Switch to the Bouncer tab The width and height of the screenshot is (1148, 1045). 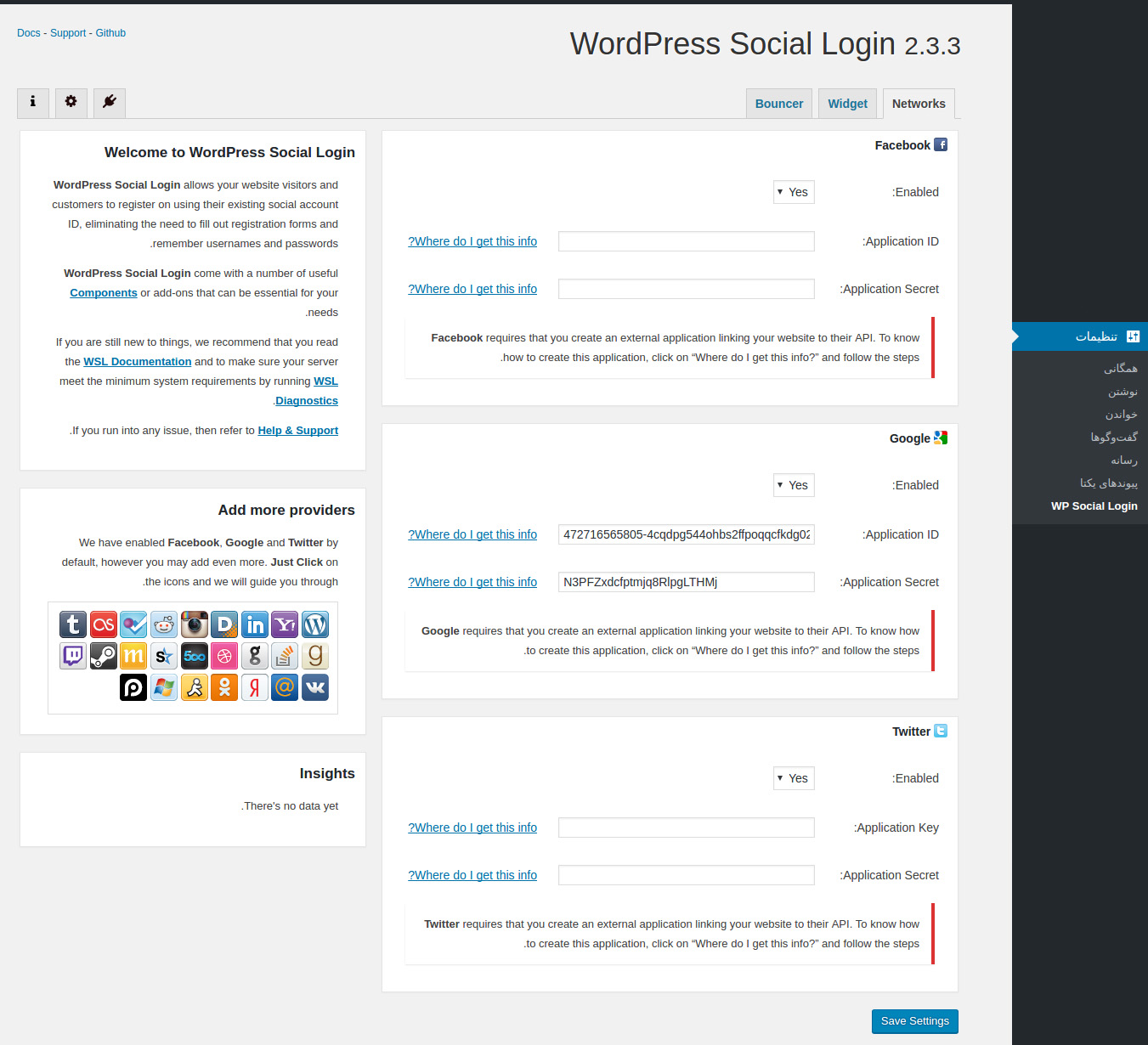[779, 104]
